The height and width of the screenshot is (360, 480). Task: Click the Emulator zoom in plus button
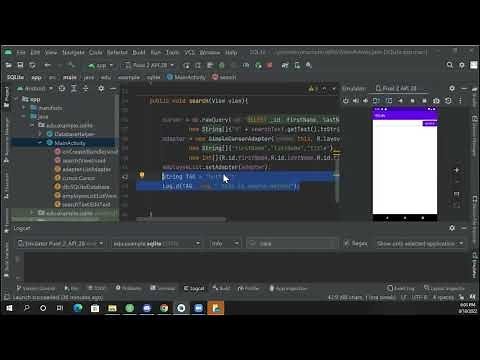tap(457, 170)
